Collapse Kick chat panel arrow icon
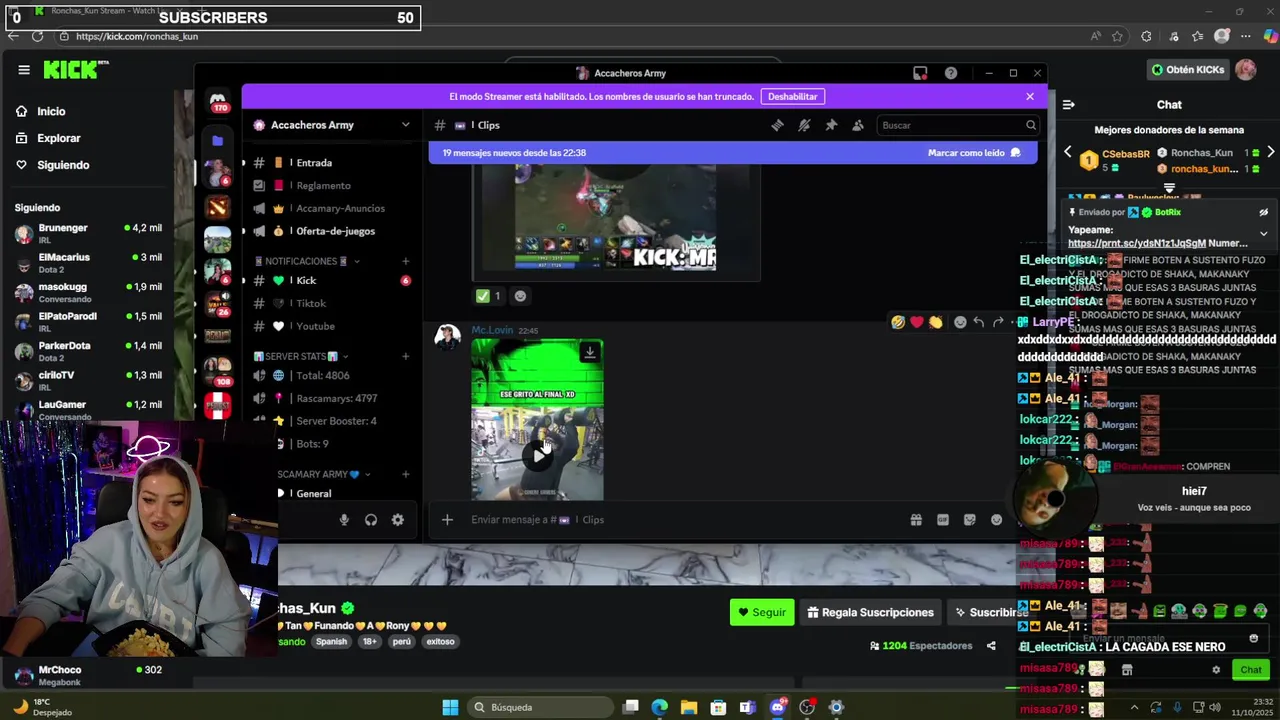The height and width of the screenshot is (720, 1280). [1068, 105]
